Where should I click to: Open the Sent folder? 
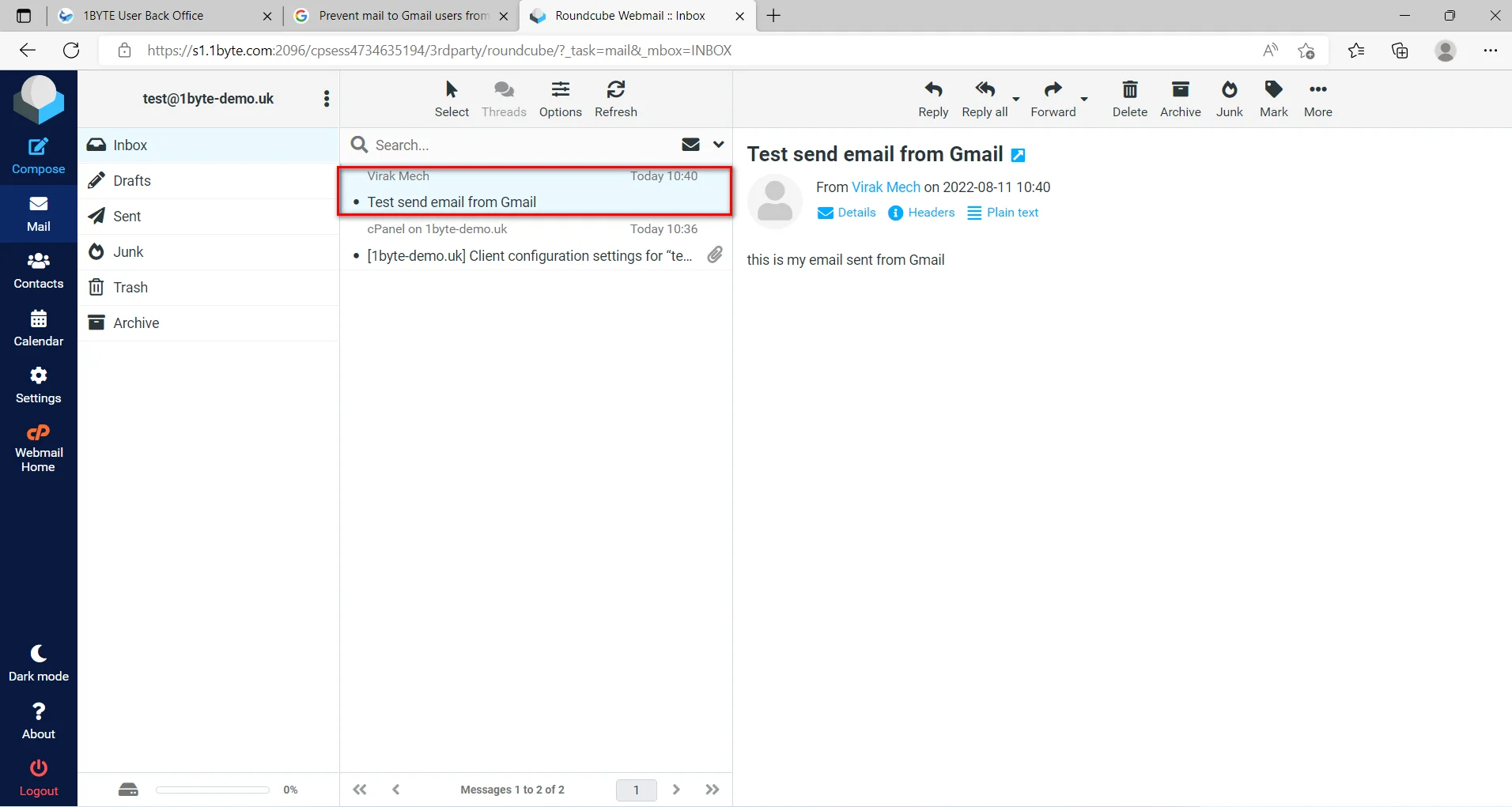209,217
